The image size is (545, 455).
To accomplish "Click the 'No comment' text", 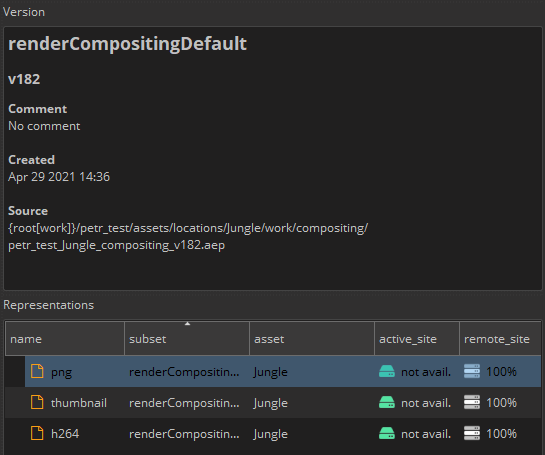I will click(44, 126).
